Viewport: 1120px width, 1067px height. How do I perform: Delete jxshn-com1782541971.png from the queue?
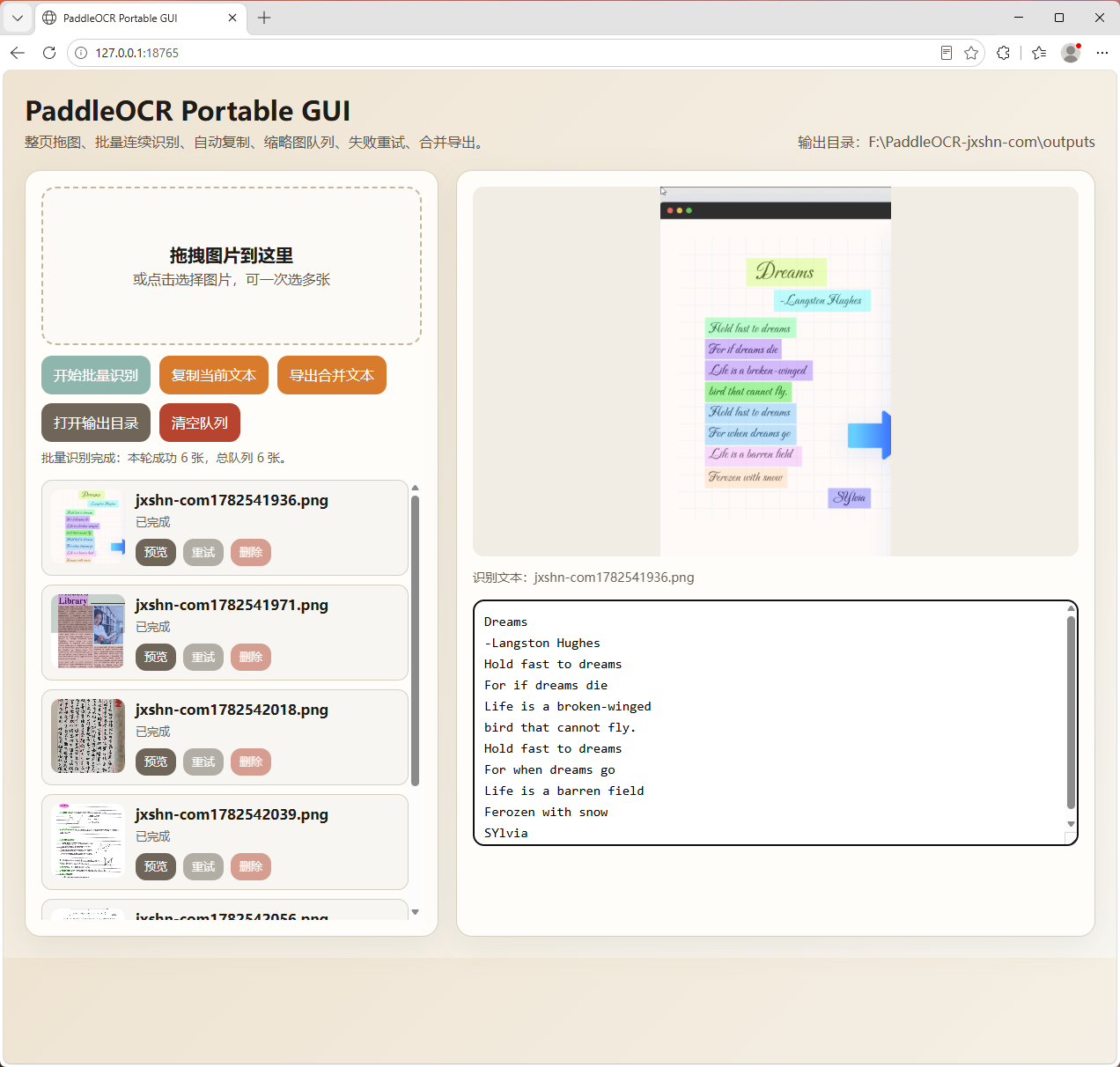coord(251,657)
